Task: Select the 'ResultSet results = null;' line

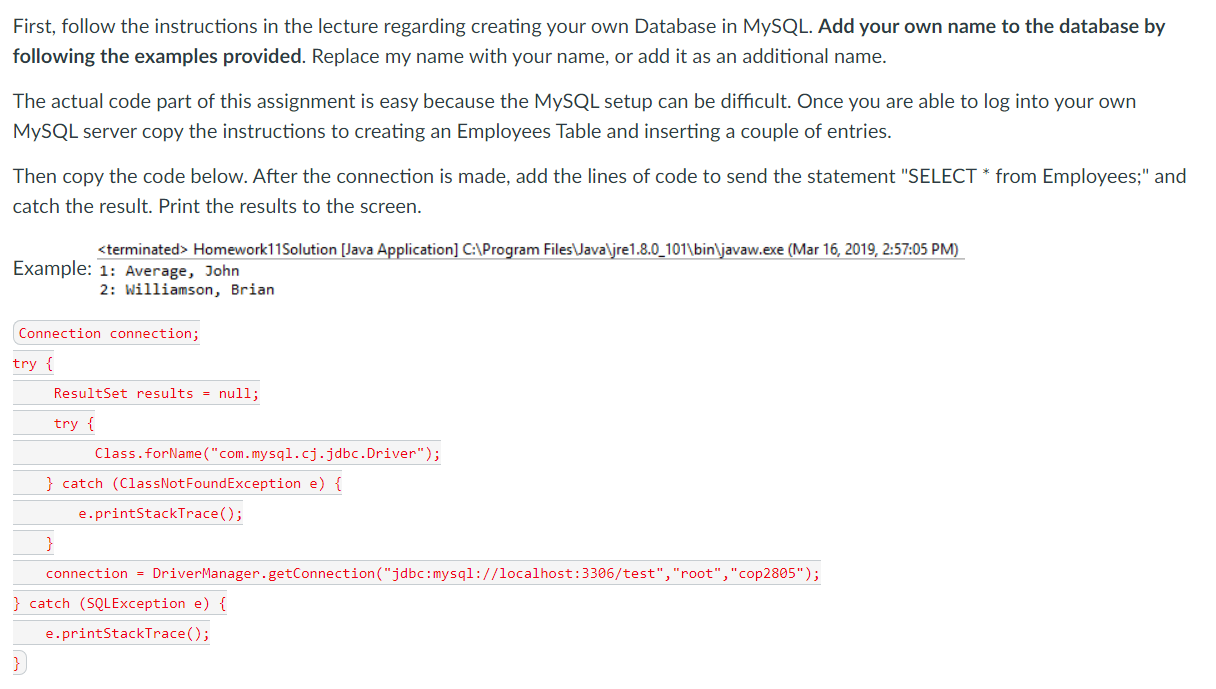Action: pyautogui.click(x=155, y=393)
